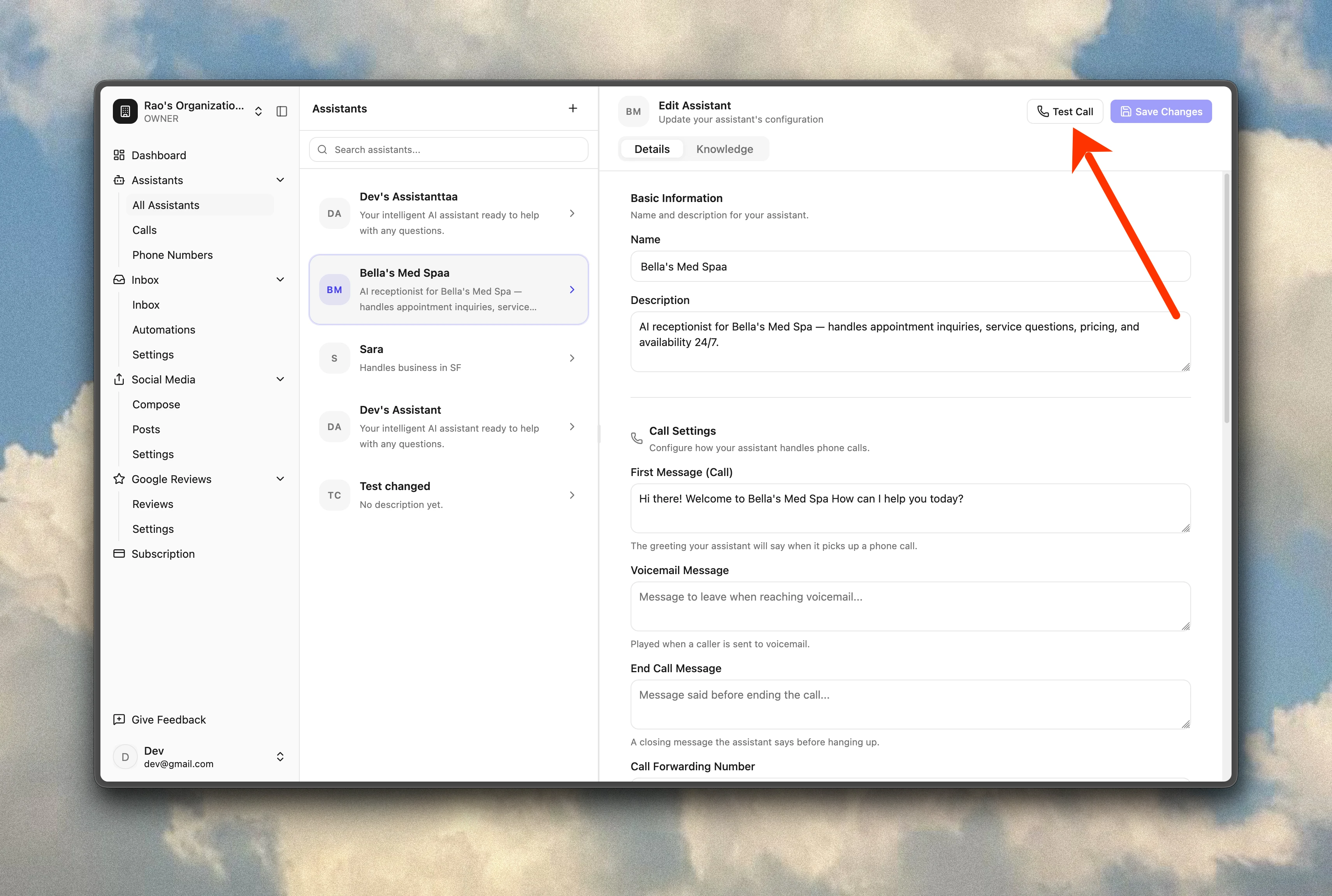Expand the organization switcher for Rao's Organization

click(x=258, y=111)
